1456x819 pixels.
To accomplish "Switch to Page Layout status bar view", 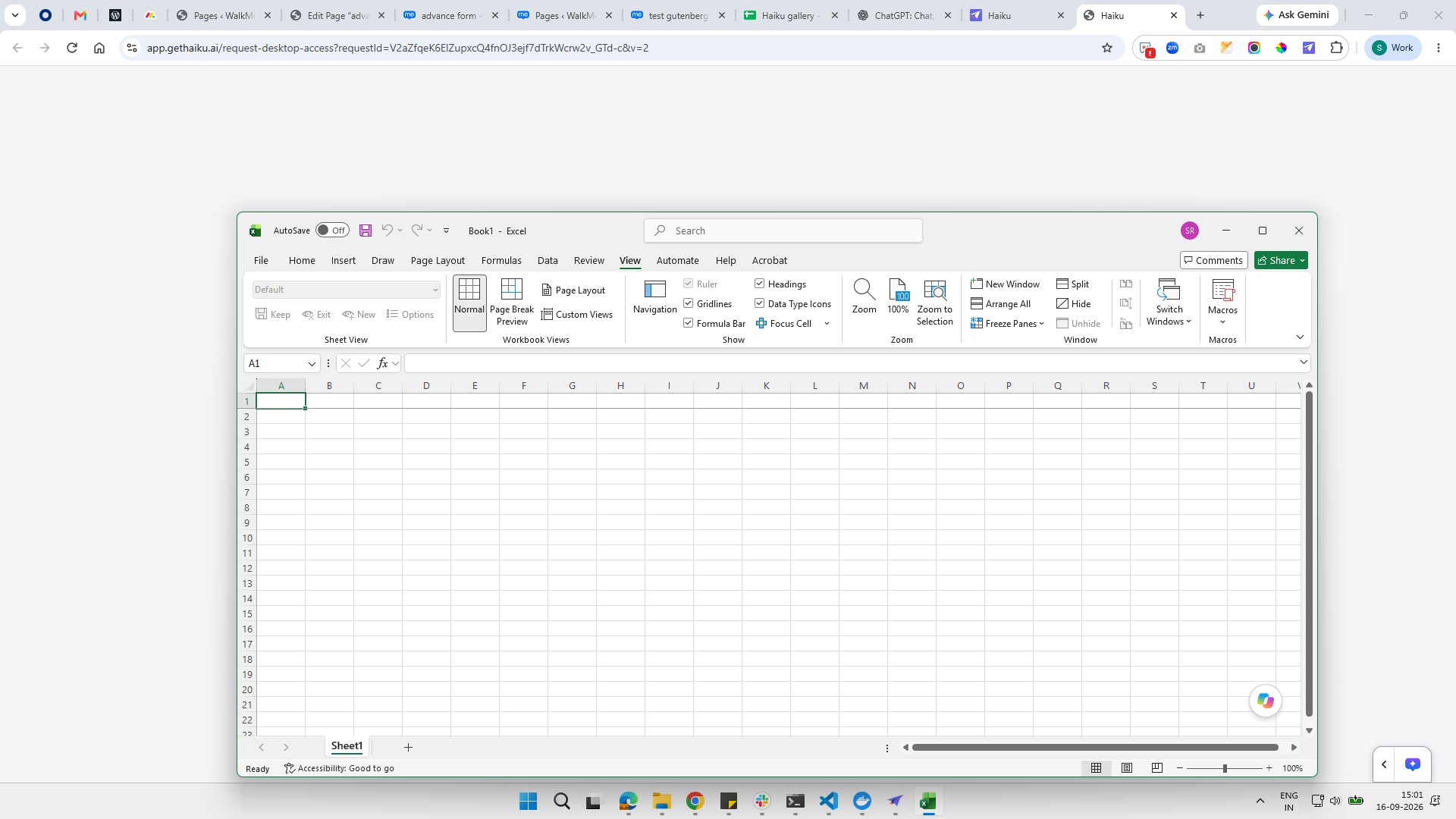I will click(x=1127, y=768).
